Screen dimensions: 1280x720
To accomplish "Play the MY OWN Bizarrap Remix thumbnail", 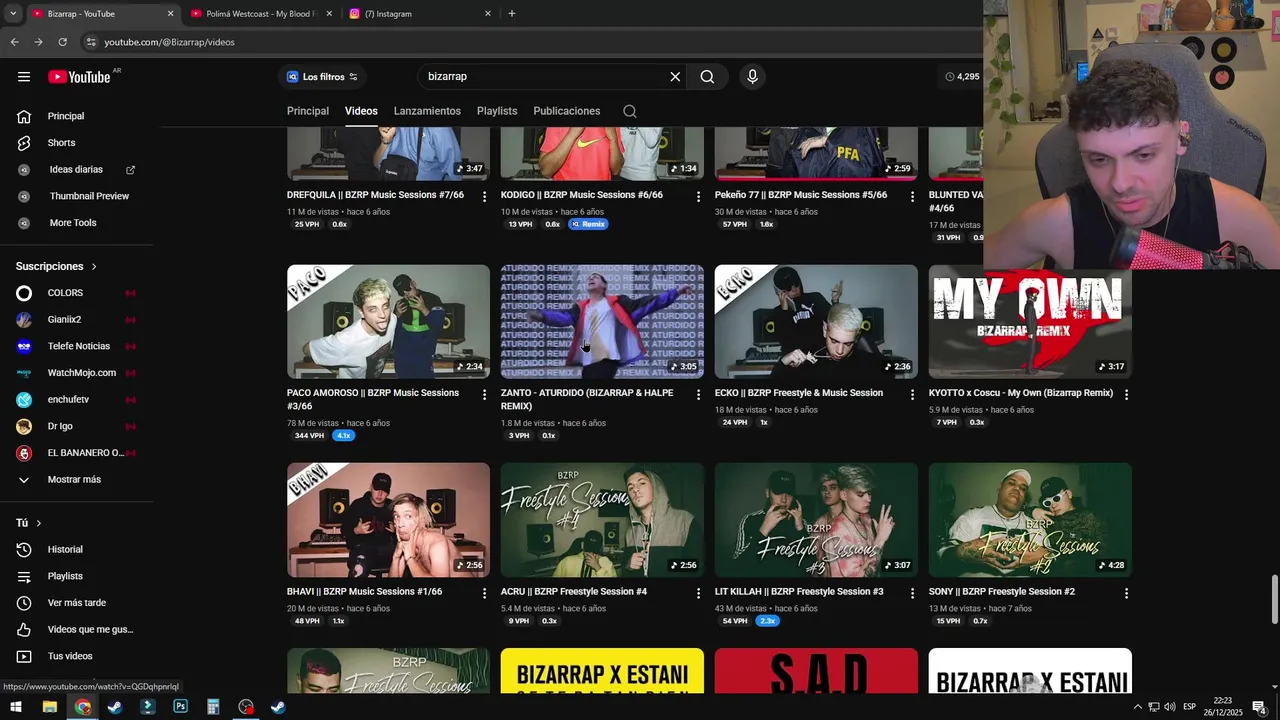I will 1030,322.
